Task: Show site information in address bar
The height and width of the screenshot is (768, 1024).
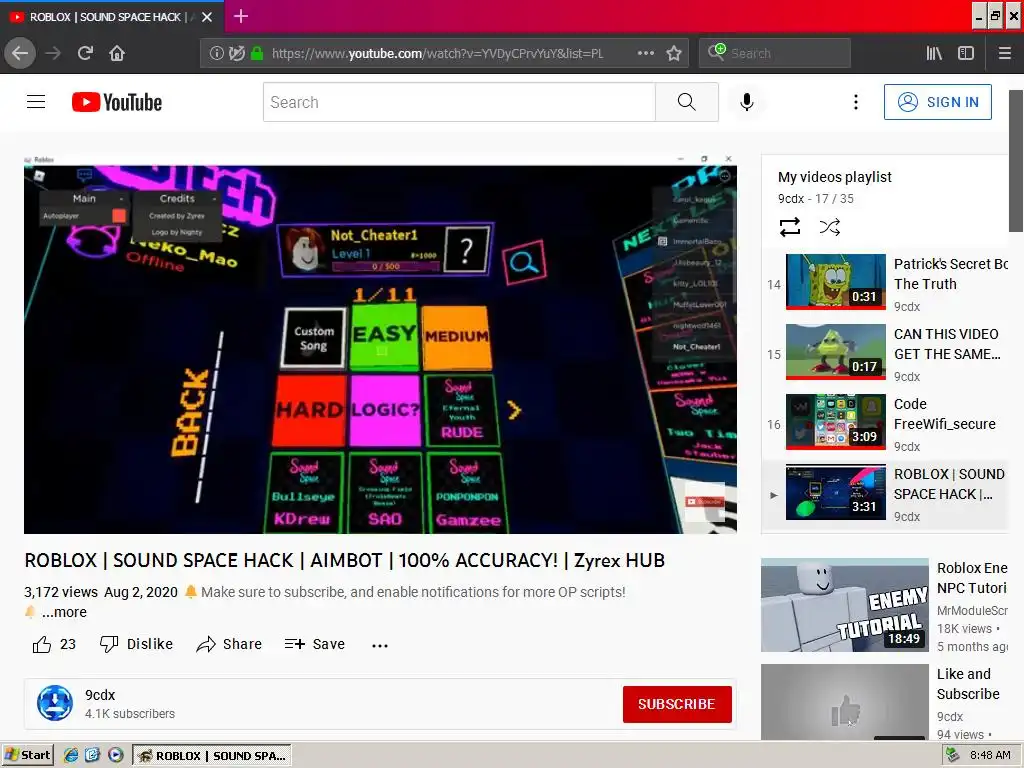Action: point(217,53)
